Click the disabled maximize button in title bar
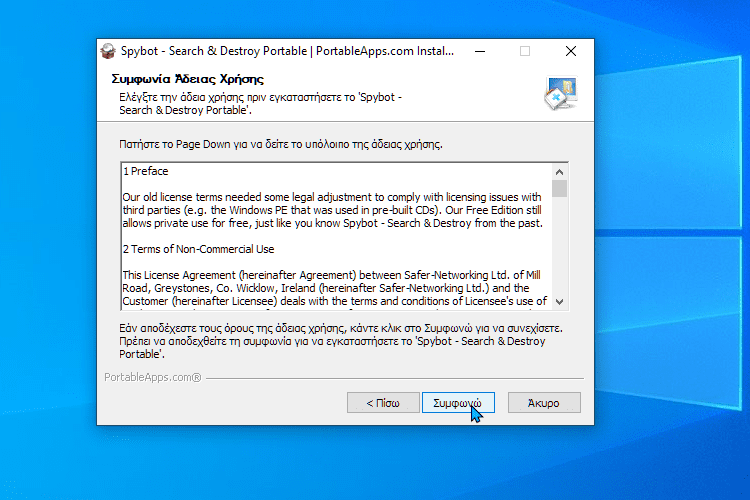This screenshot has width=750, height=500. 525,51
